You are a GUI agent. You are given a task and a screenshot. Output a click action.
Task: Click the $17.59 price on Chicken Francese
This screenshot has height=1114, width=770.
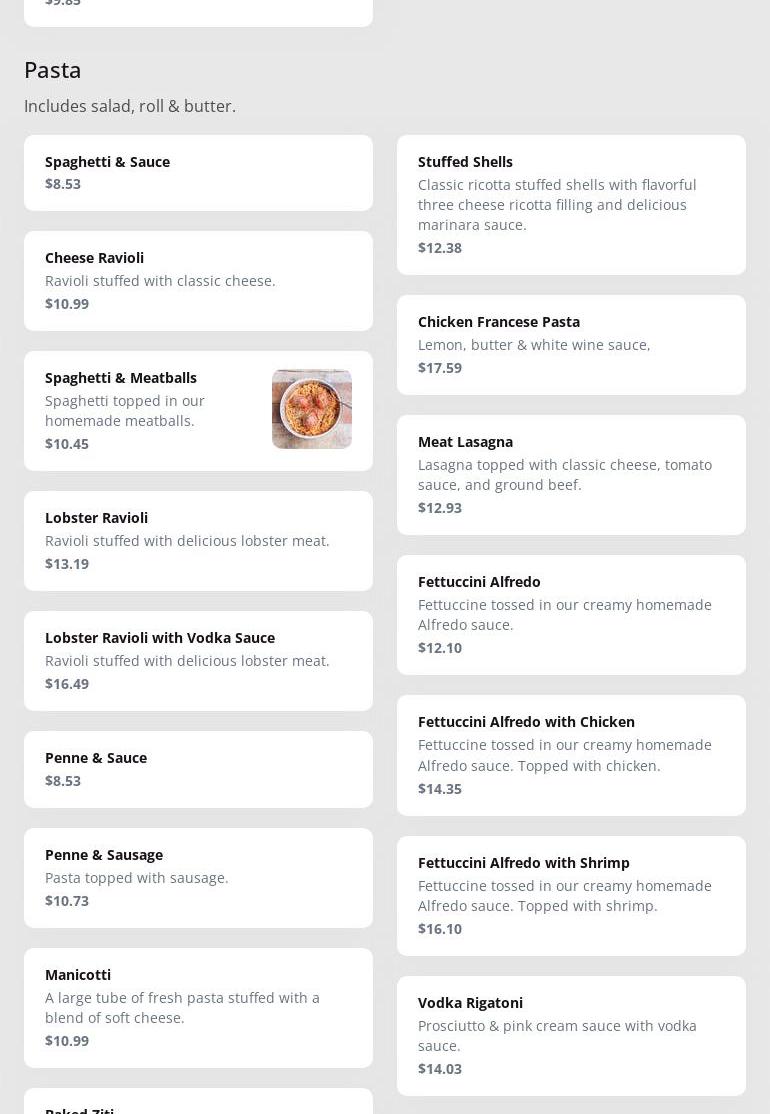[440, 368]
